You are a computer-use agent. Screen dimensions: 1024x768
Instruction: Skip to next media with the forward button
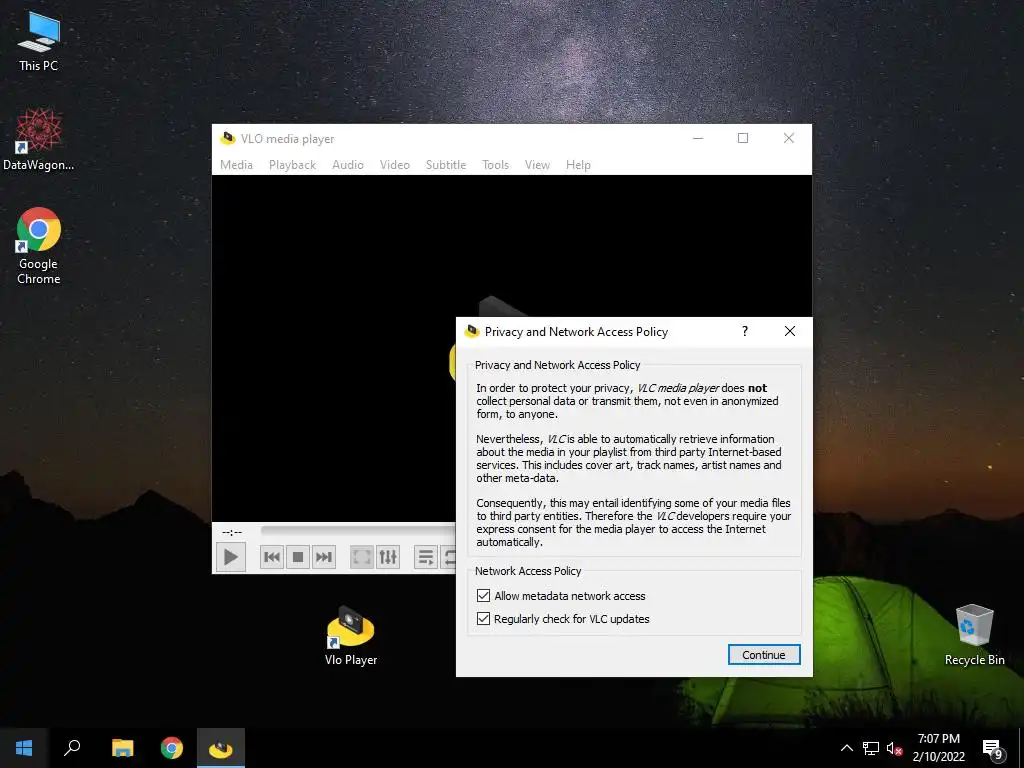pyautogui.click(x=324, y=557)
